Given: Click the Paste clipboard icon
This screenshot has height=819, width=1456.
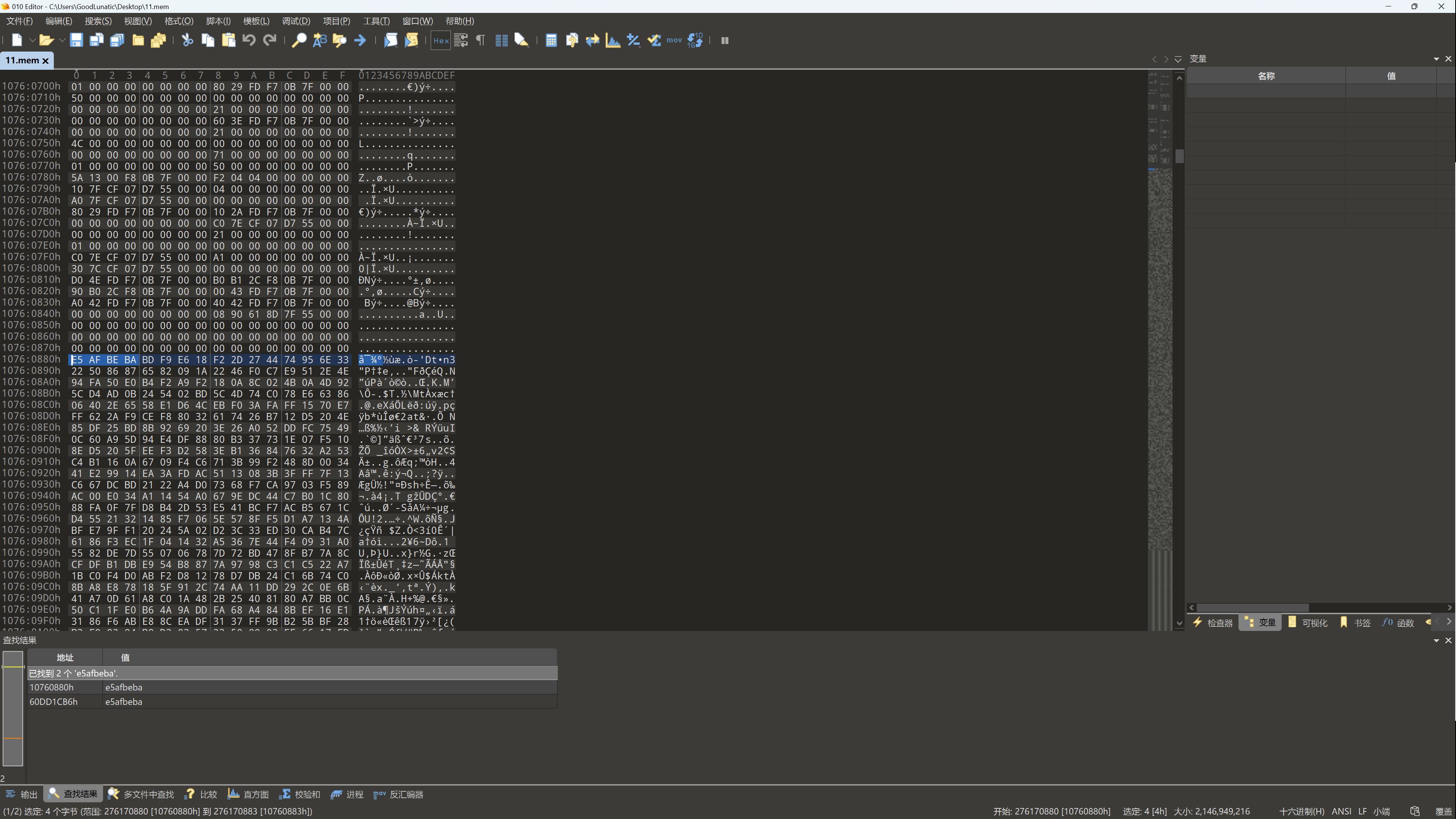Looking at the screenshot, I should tap(229, 40).
